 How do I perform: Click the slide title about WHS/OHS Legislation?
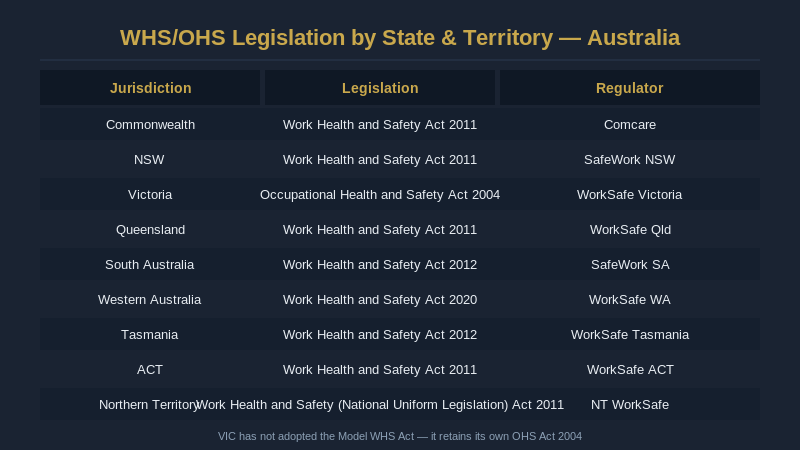point(399,38)
